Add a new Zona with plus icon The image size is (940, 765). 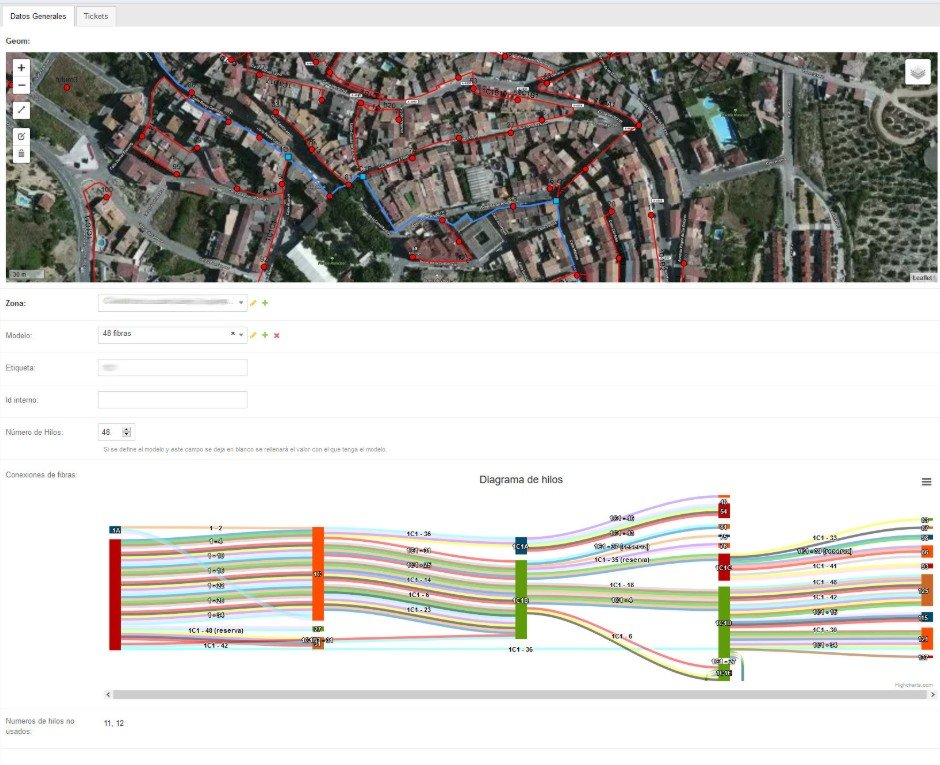(265, 303)
